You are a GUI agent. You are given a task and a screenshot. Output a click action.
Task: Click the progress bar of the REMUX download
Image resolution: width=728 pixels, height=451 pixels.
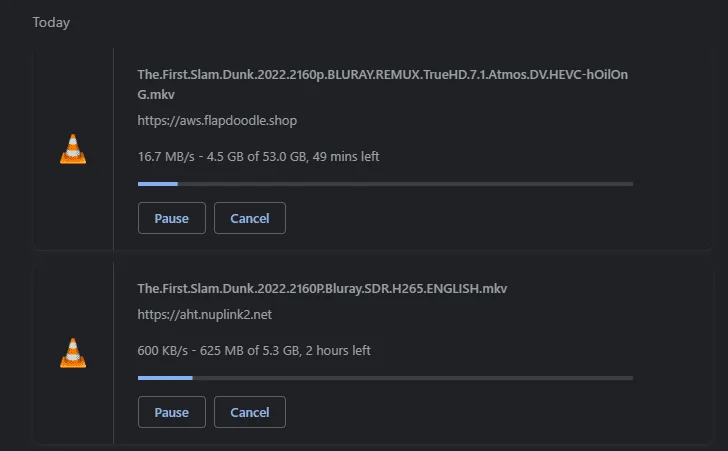click(x=385, y=184)
